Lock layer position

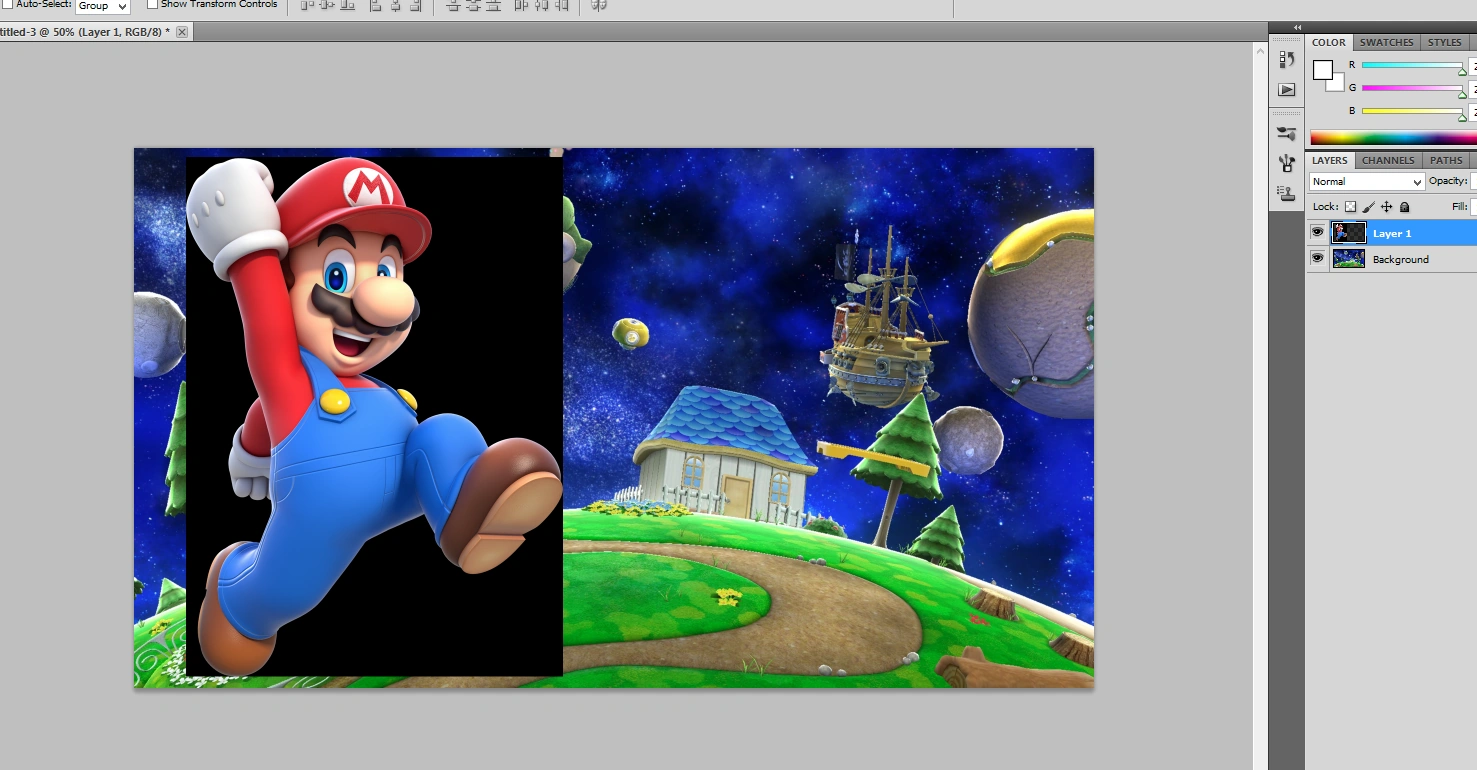(1386, 207)
